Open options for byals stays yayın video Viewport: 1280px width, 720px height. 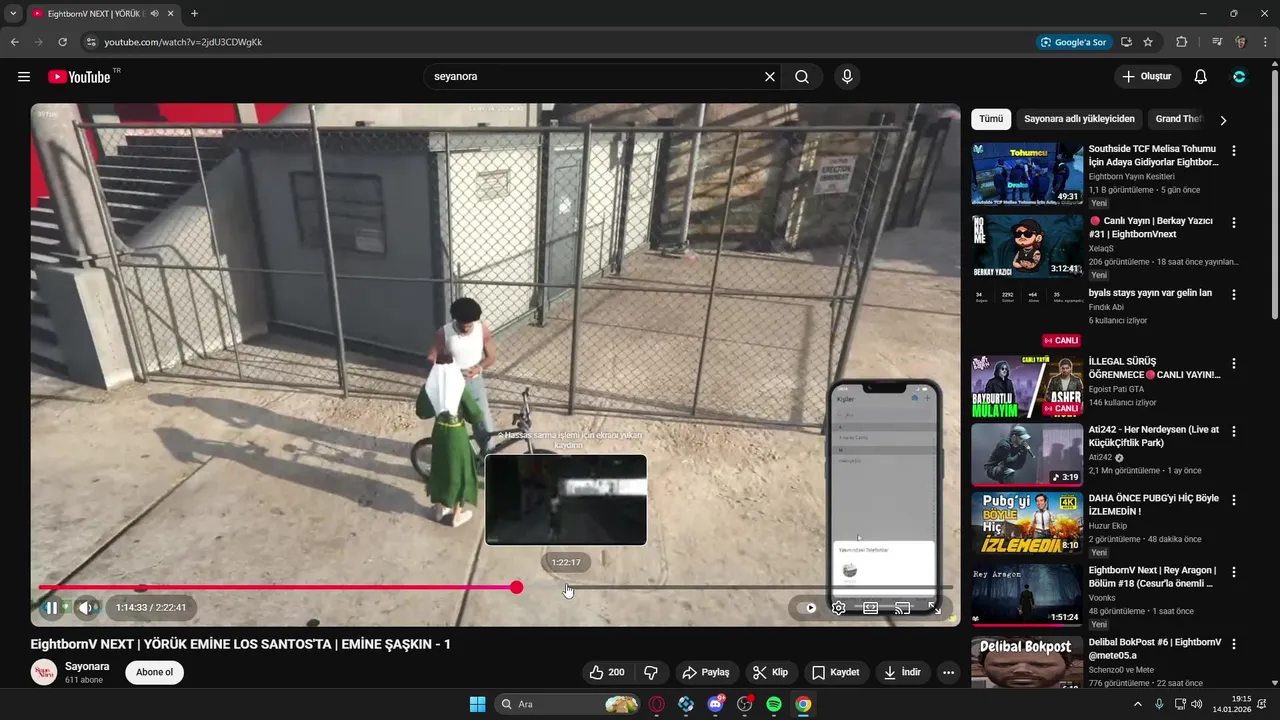(1234, 295)
